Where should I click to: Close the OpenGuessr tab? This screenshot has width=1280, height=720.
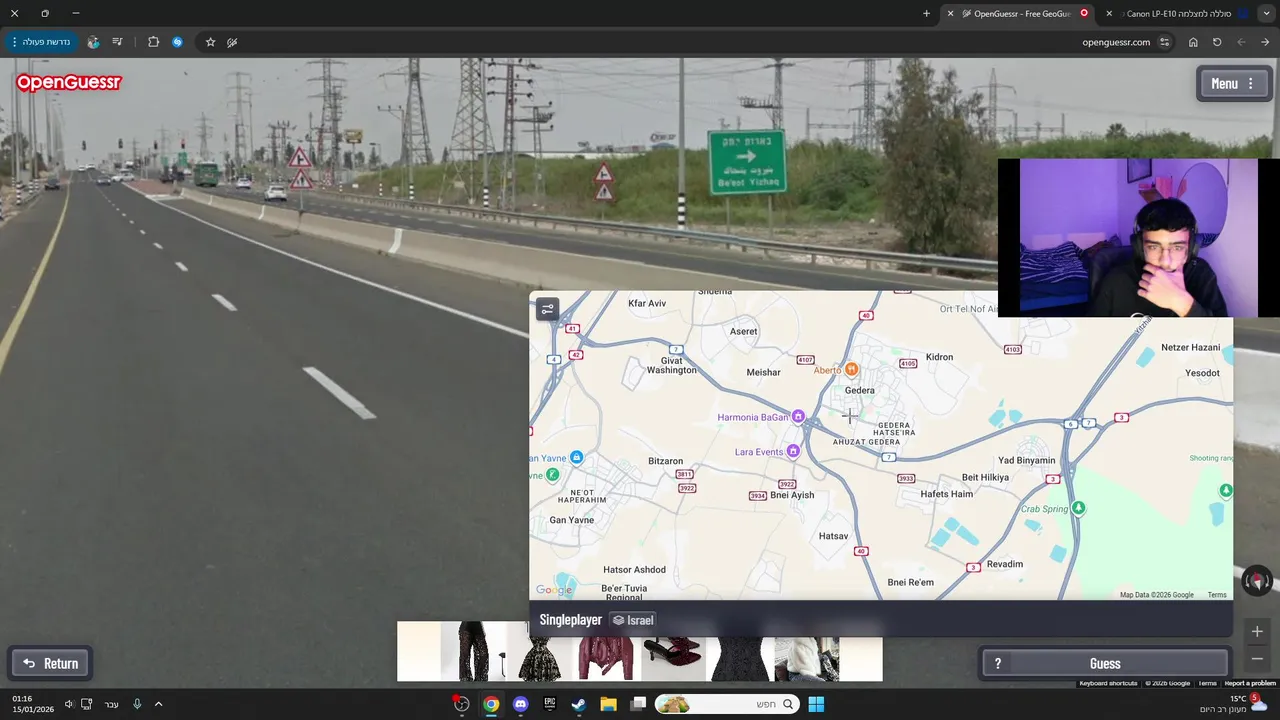pos(950,13)
